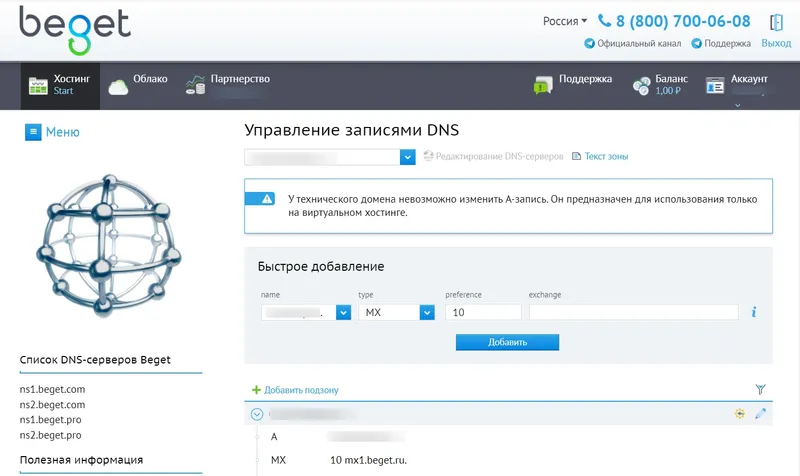
Task: Click Редактирование DNS-серверов link
Action: coord(499,156)
